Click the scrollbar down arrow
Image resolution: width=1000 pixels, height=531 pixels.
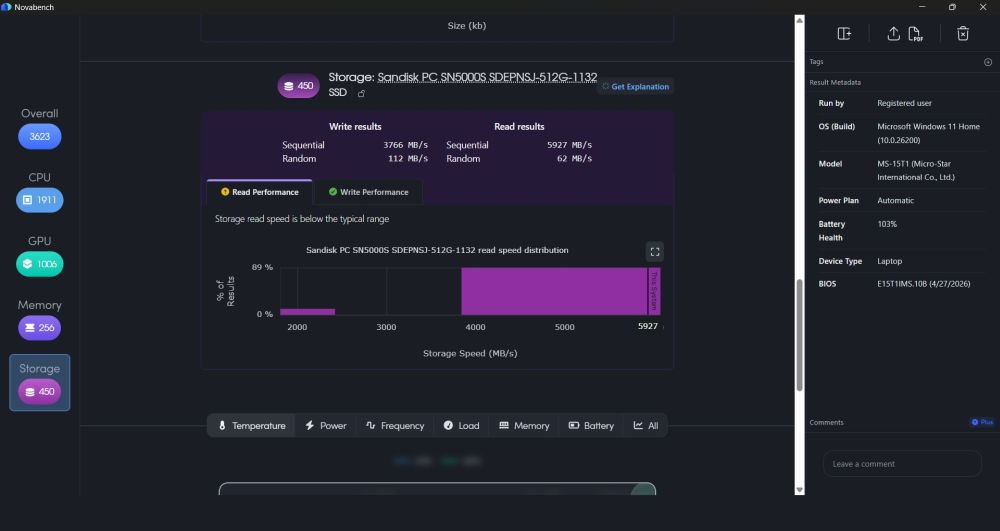800,490
